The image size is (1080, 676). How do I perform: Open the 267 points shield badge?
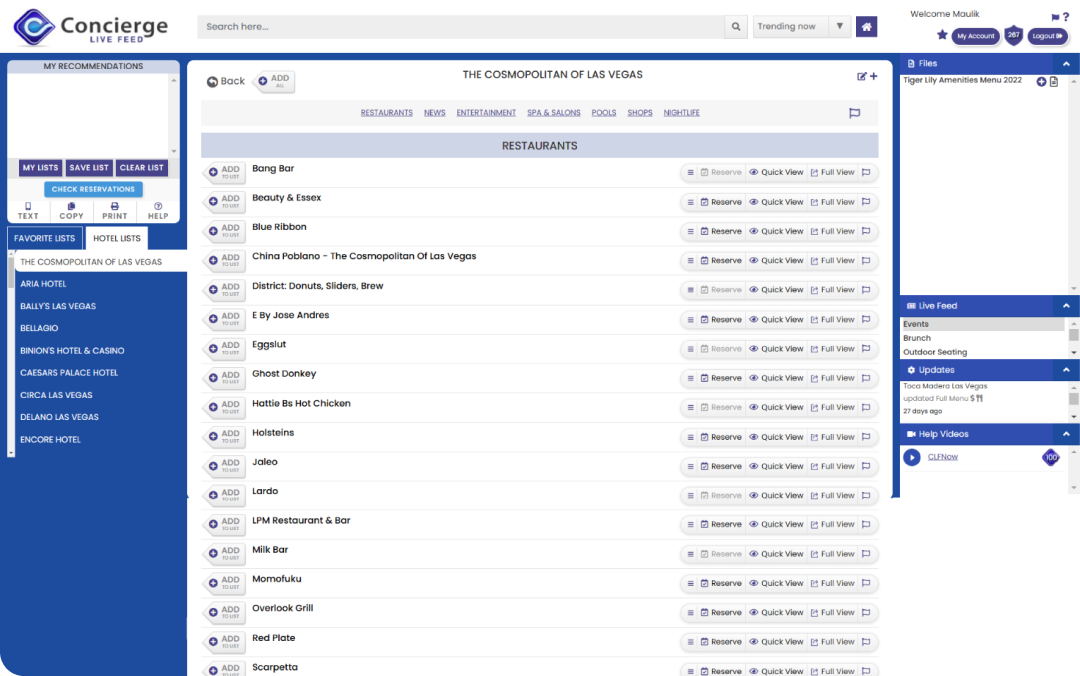point(1013,35)
